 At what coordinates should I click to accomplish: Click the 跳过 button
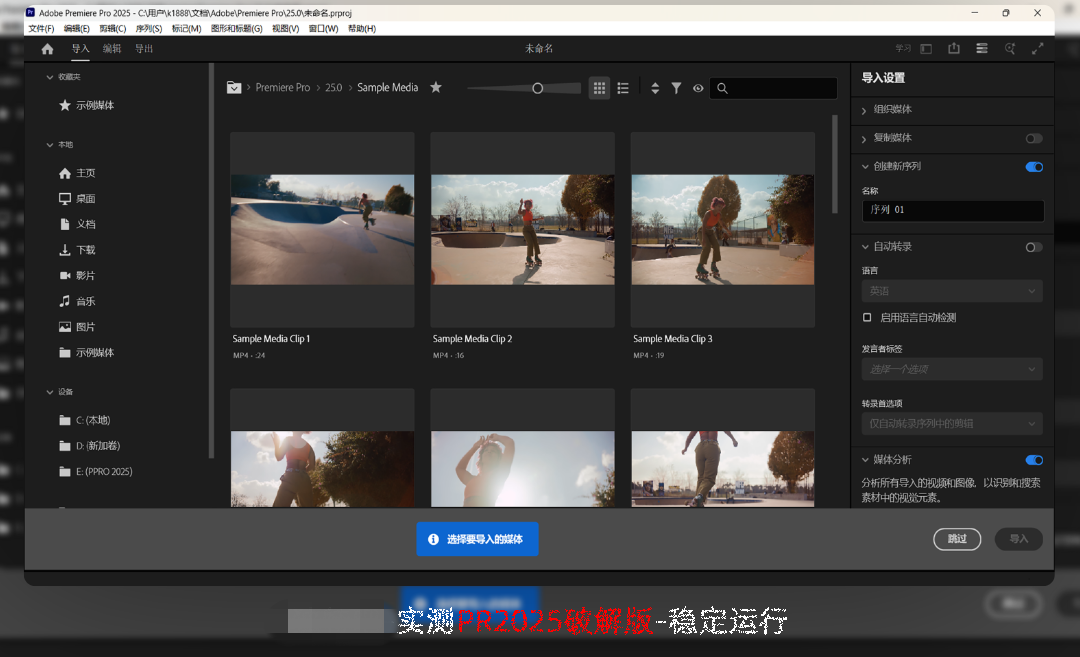coord(957,539)
